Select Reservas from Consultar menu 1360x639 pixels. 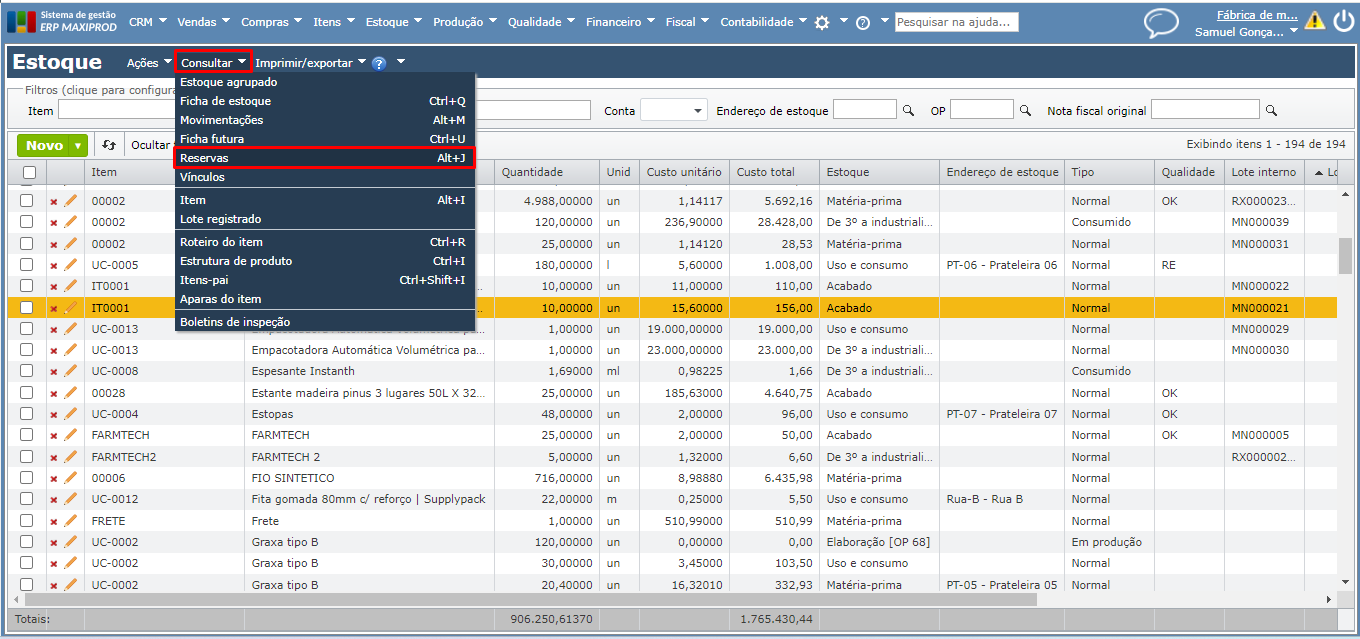coord(204,158)
